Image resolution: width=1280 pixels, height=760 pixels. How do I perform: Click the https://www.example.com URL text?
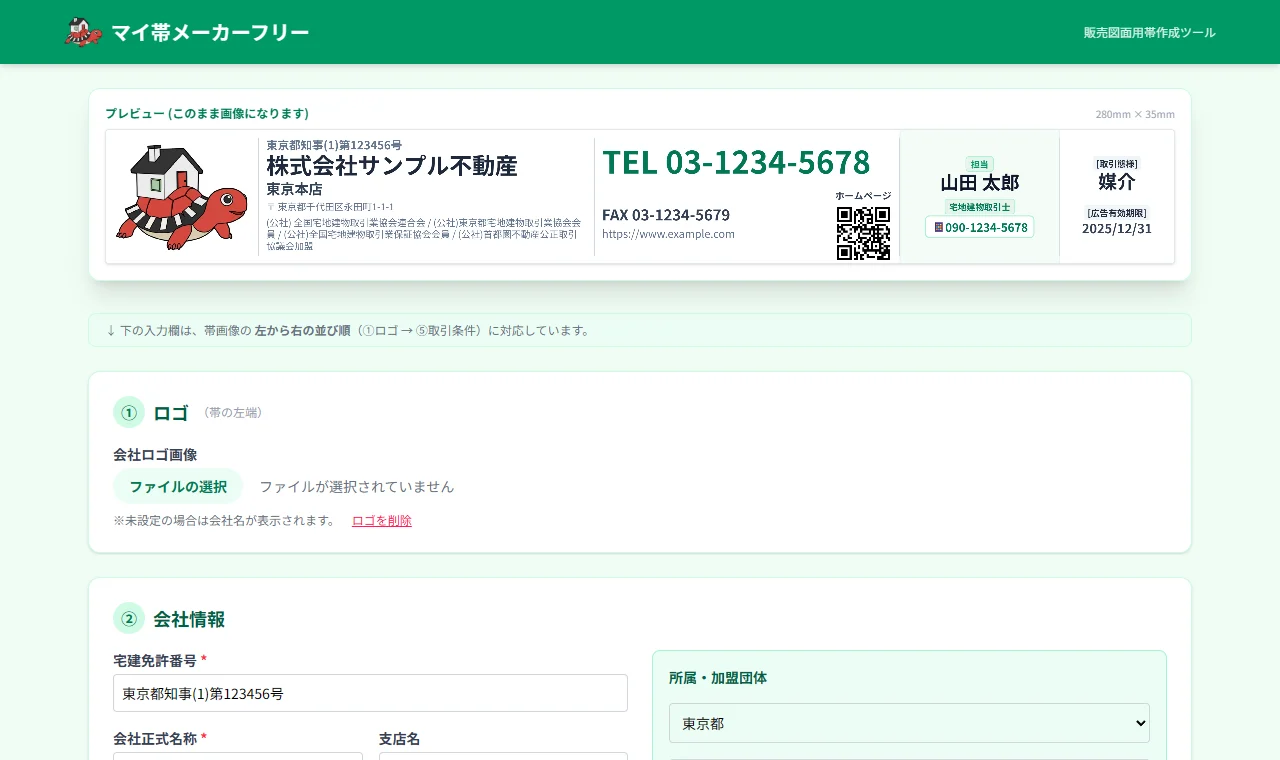(x=668, y=234)
